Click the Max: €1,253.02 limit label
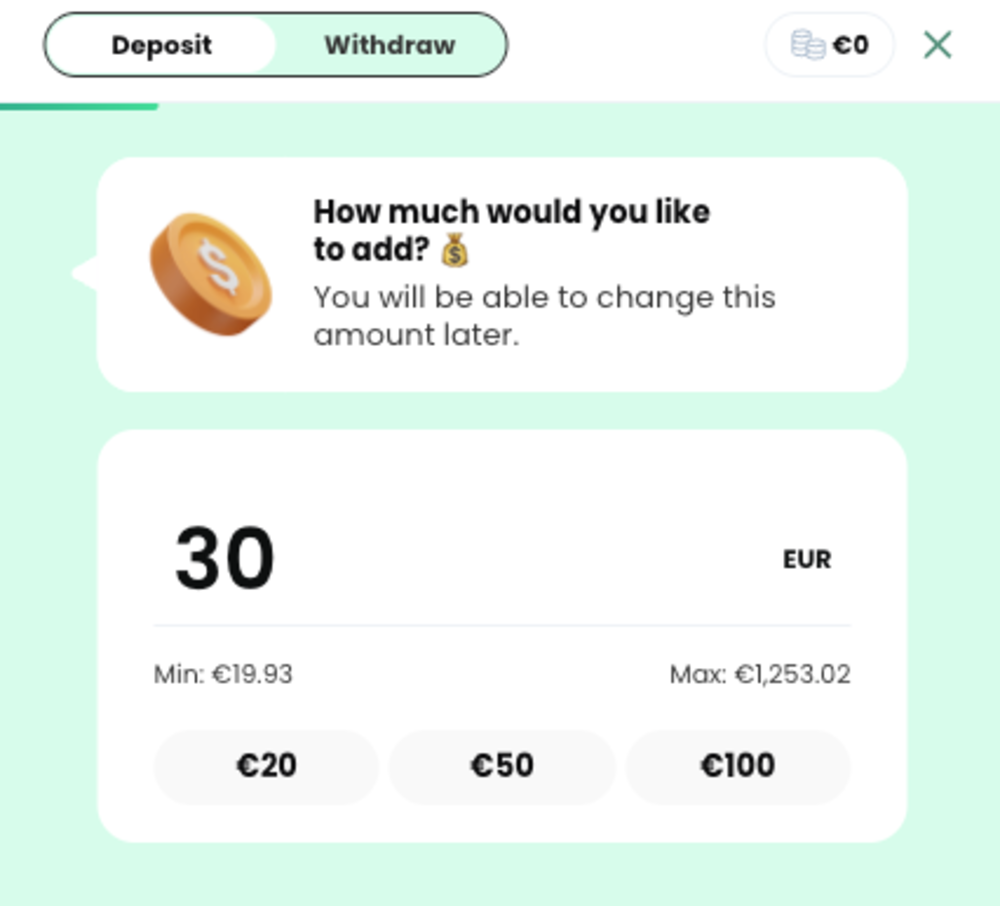Screen dimensions: 1000x906 pos(760,675)
